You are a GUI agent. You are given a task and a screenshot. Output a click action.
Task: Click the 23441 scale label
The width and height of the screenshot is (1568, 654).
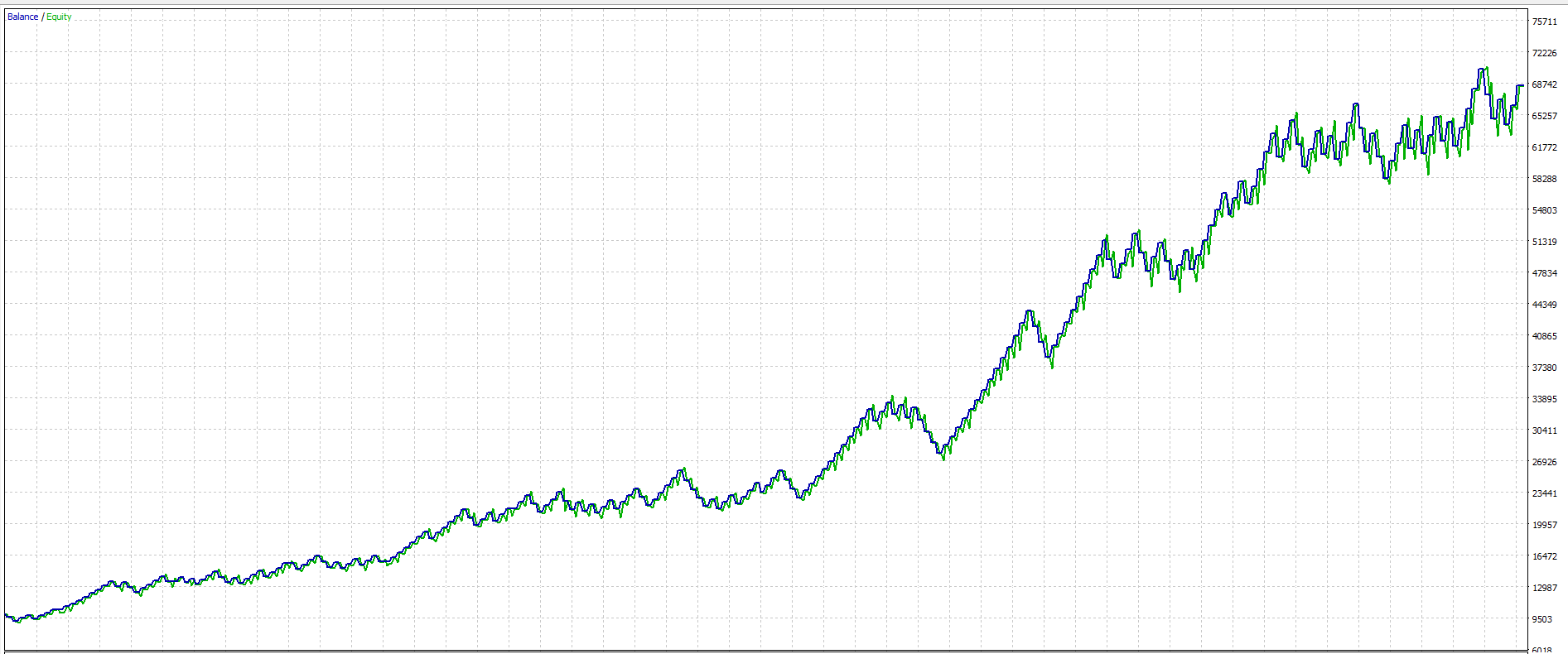tap(1544, 493)
